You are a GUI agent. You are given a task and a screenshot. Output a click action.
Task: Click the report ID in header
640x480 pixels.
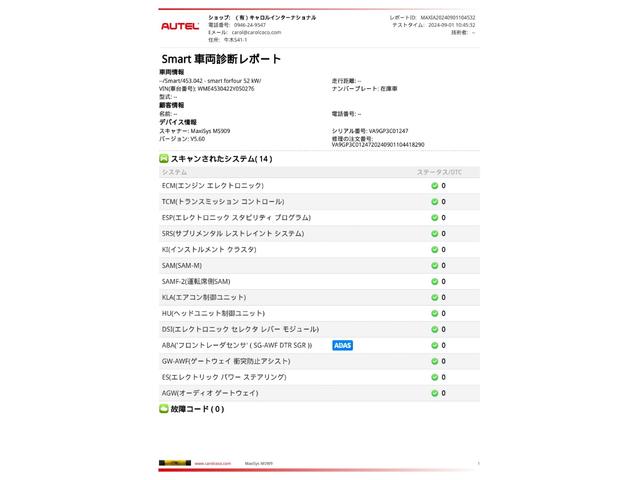point(448,18)
